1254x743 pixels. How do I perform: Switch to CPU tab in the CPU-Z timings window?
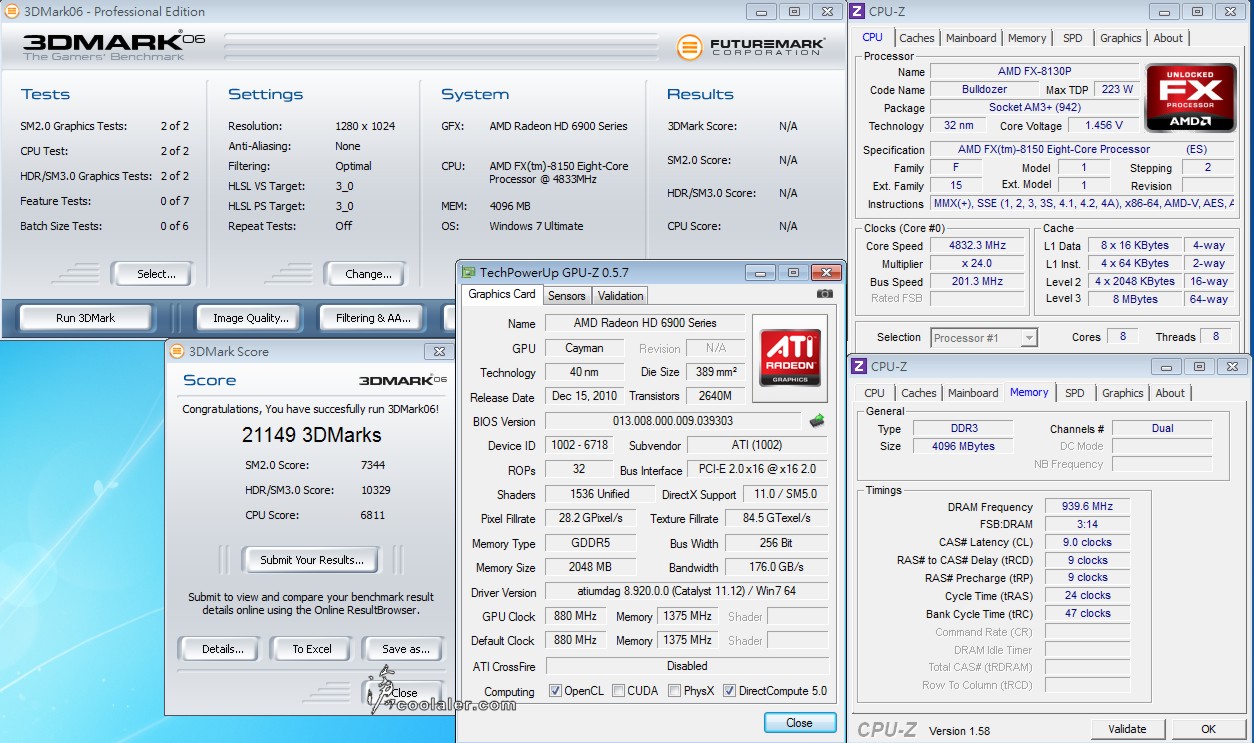(875, 393)
